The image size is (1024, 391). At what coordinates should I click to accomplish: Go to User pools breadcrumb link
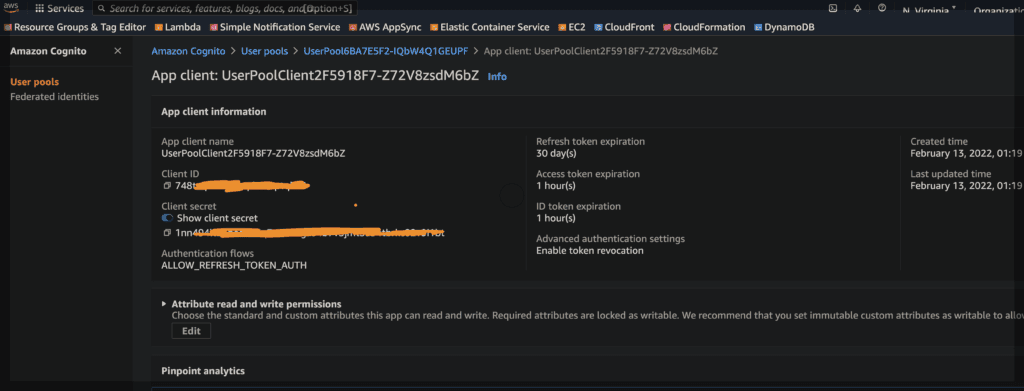click(264, 51)
